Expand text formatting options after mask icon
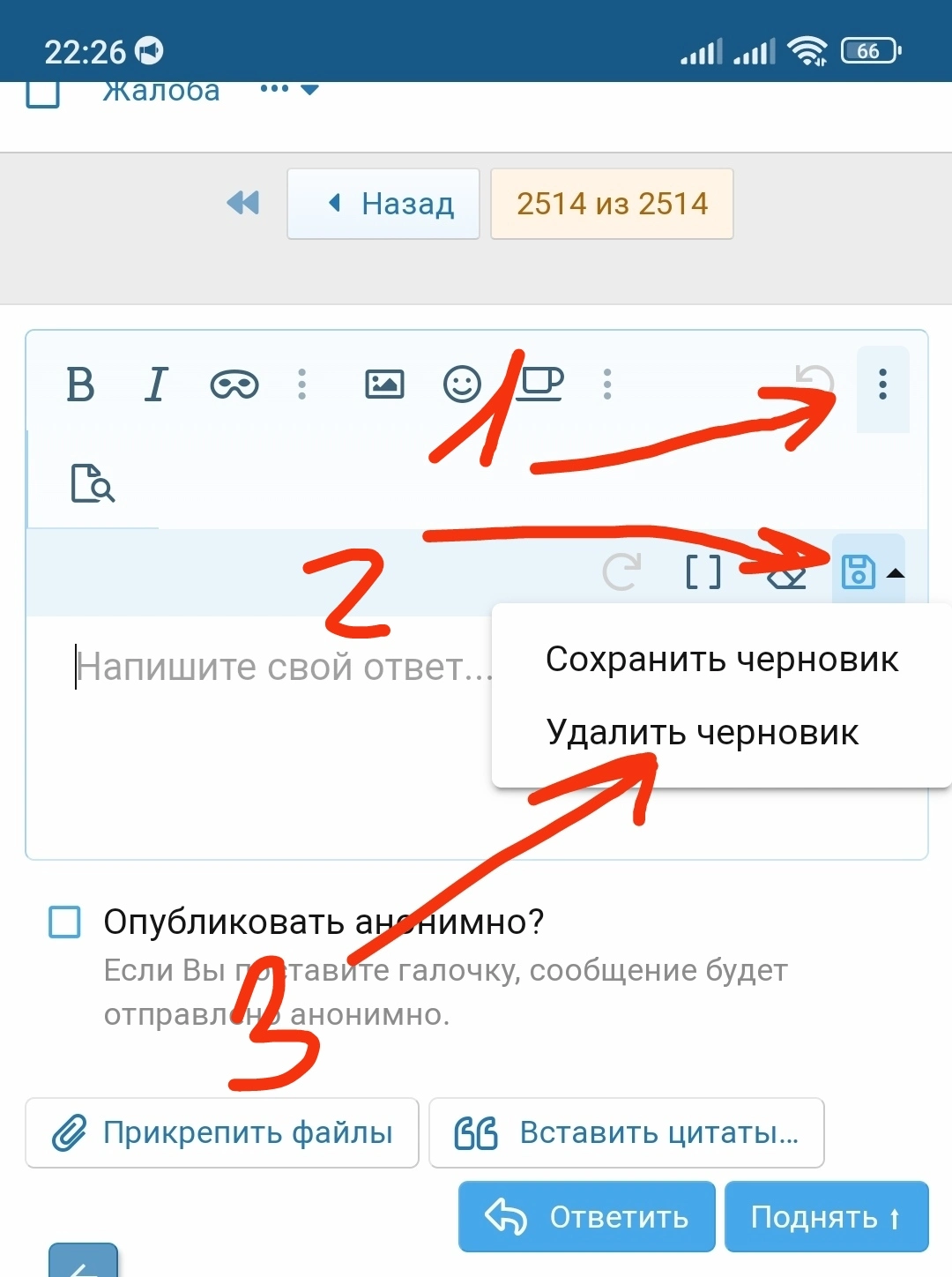 (x=302, y=385)
